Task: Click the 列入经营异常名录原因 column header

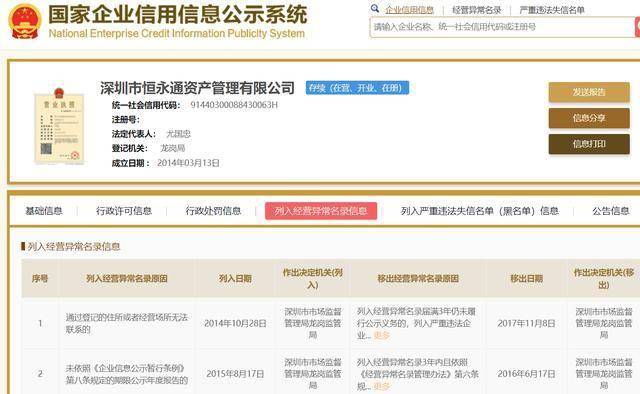Action: (127, 278)
